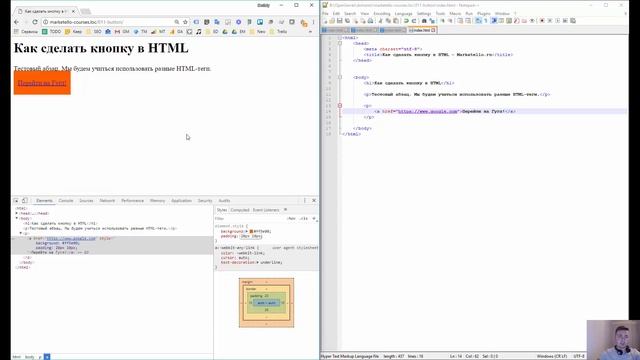
Task: Close index.html tab in Notepad++
Action: (433, 30)
